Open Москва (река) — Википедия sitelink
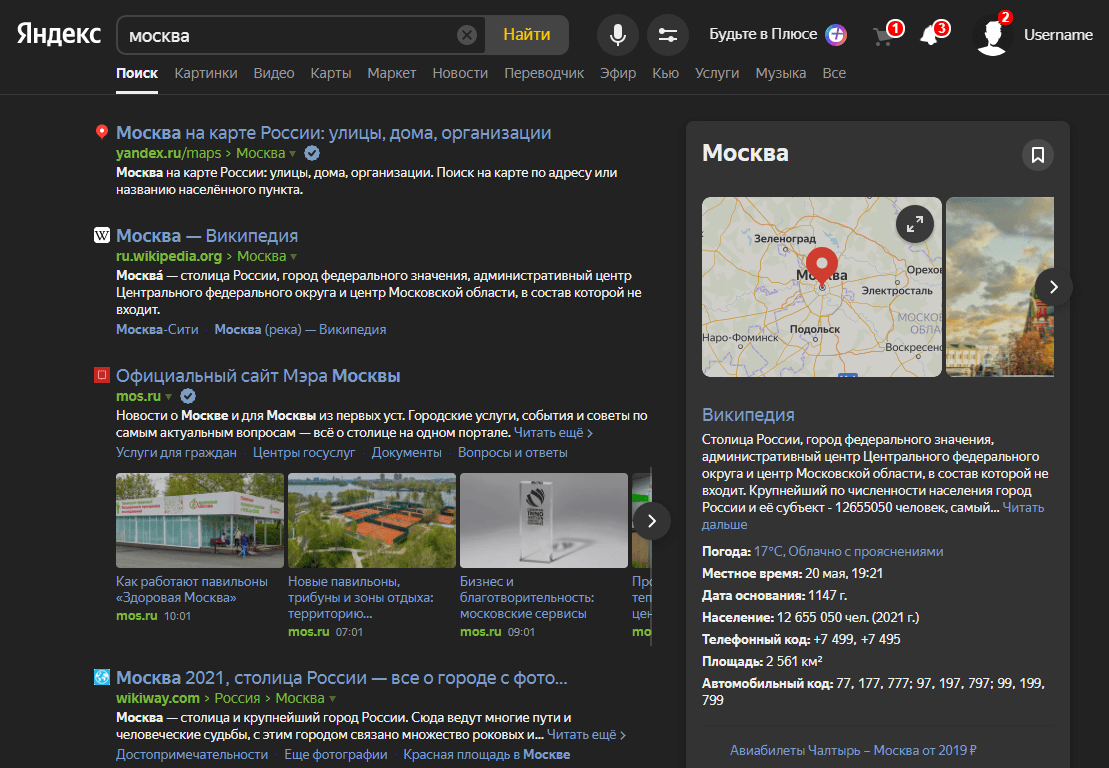This screenshot has width=1109, height=768. 300,329
